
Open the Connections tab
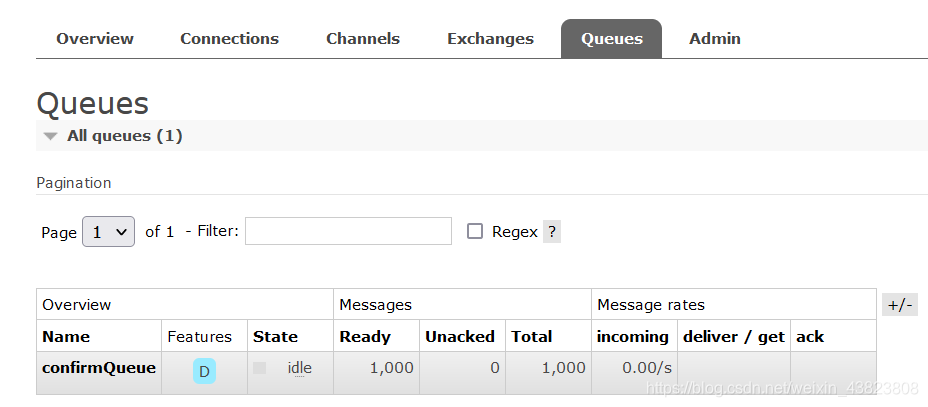(229, 39)
